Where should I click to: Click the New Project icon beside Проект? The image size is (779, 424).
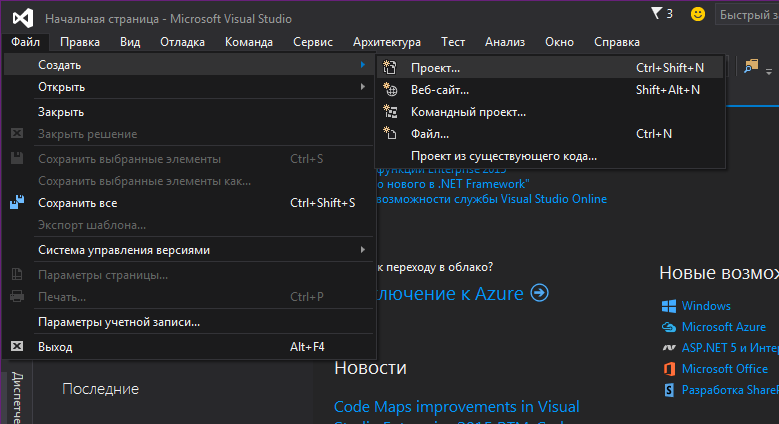coord(391,68)
